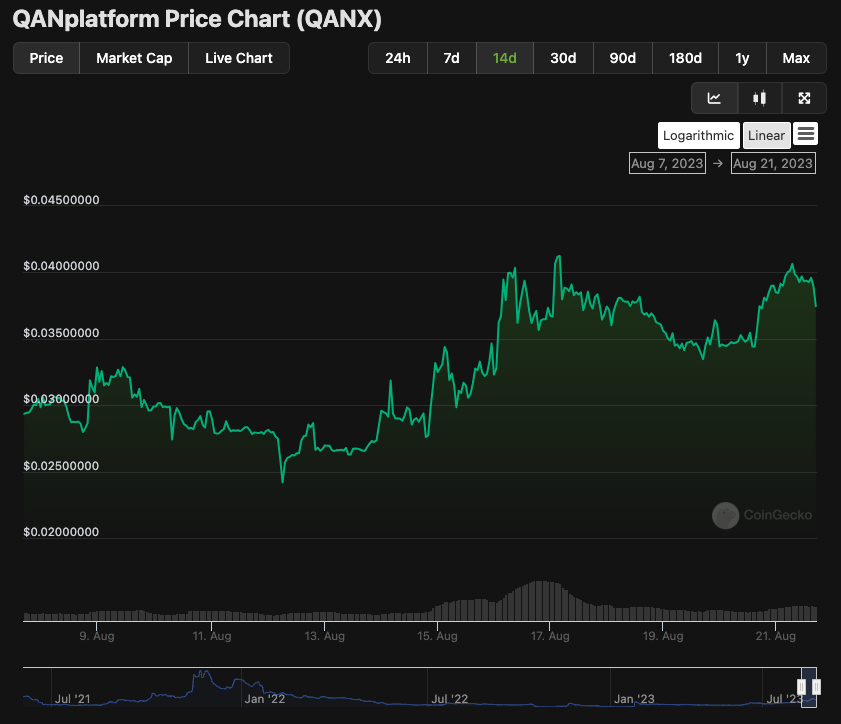Select the Price tab

click(x=46, y=58)
